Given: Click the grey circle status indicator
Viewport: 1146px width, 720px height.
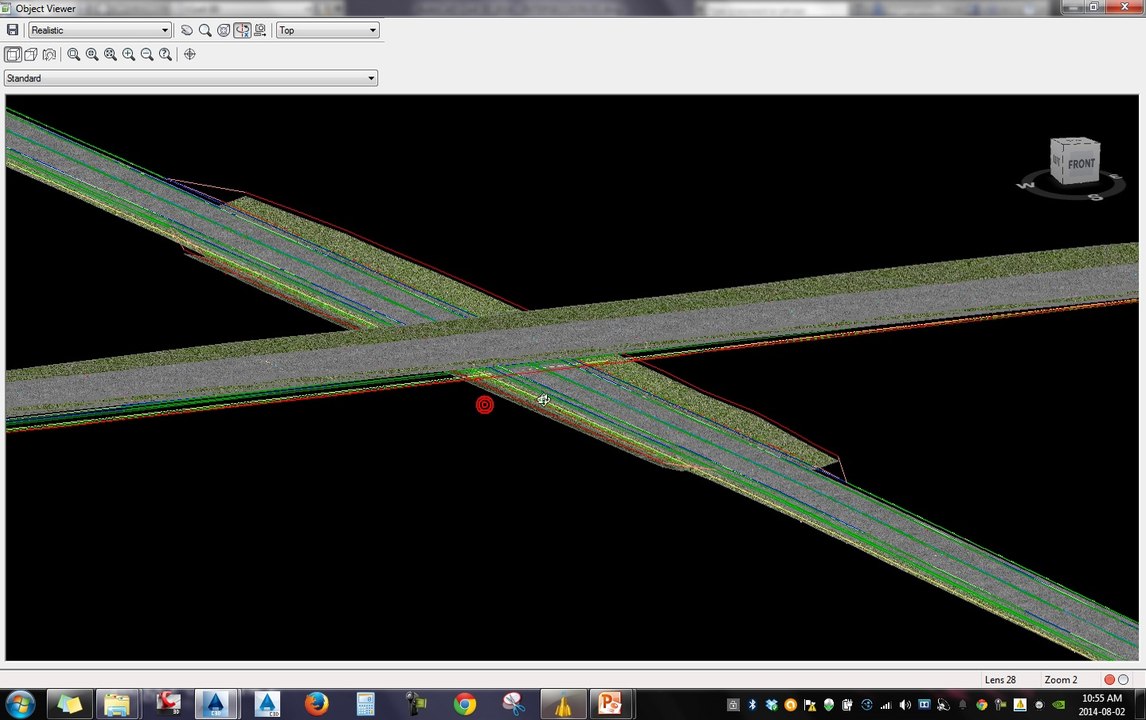Looking at the screenshot, I should point(1123,680).
